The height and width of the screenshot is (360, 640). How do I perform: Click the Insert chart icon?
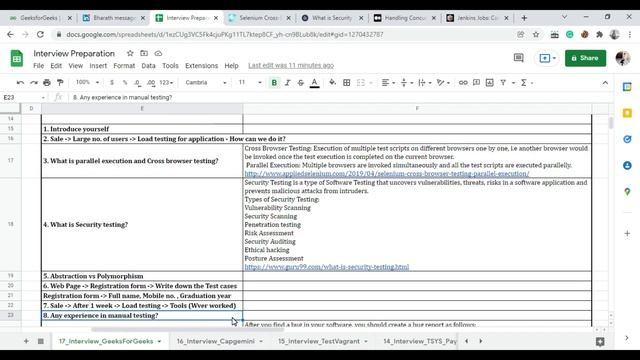pos(490,83)
